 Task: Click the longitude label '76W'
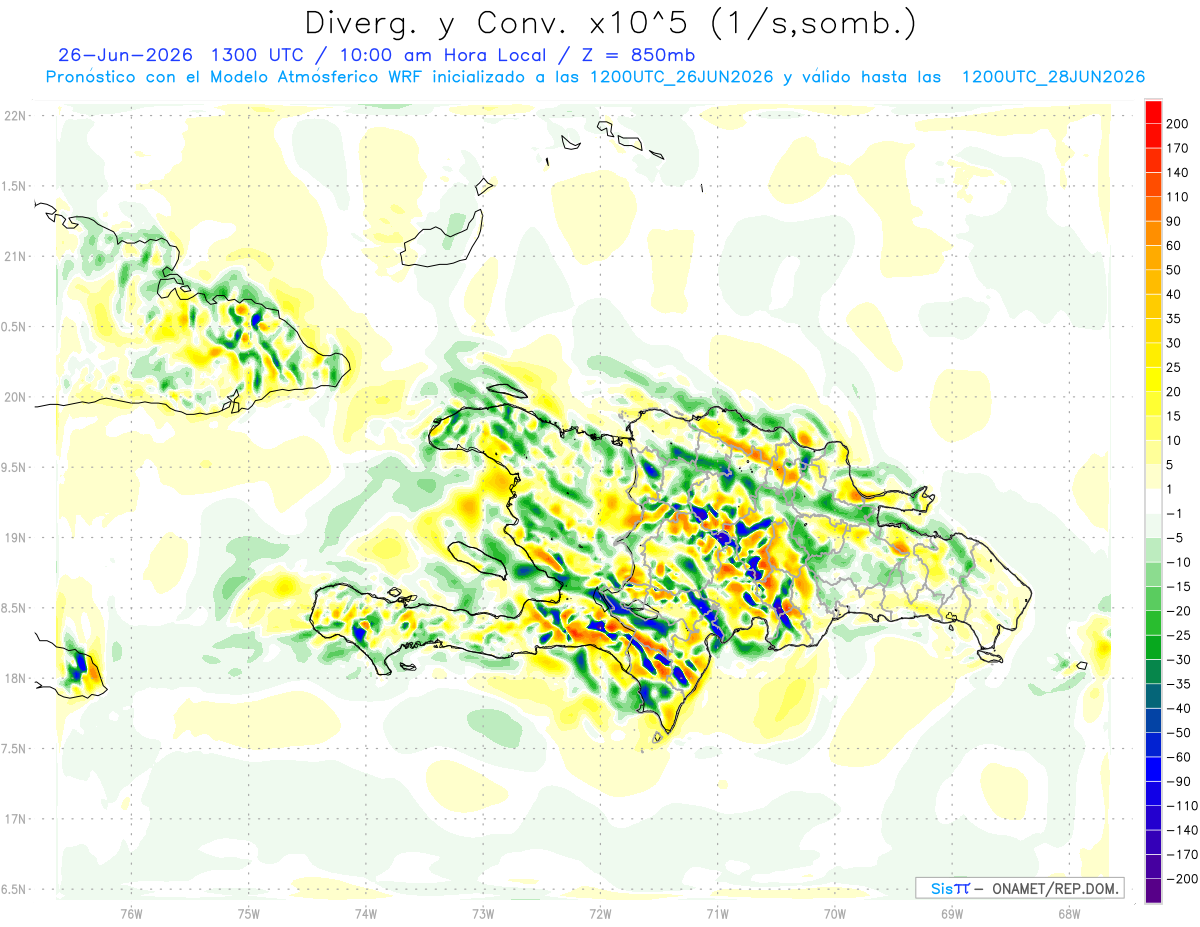pyautogui.click(x=132, y=914)
